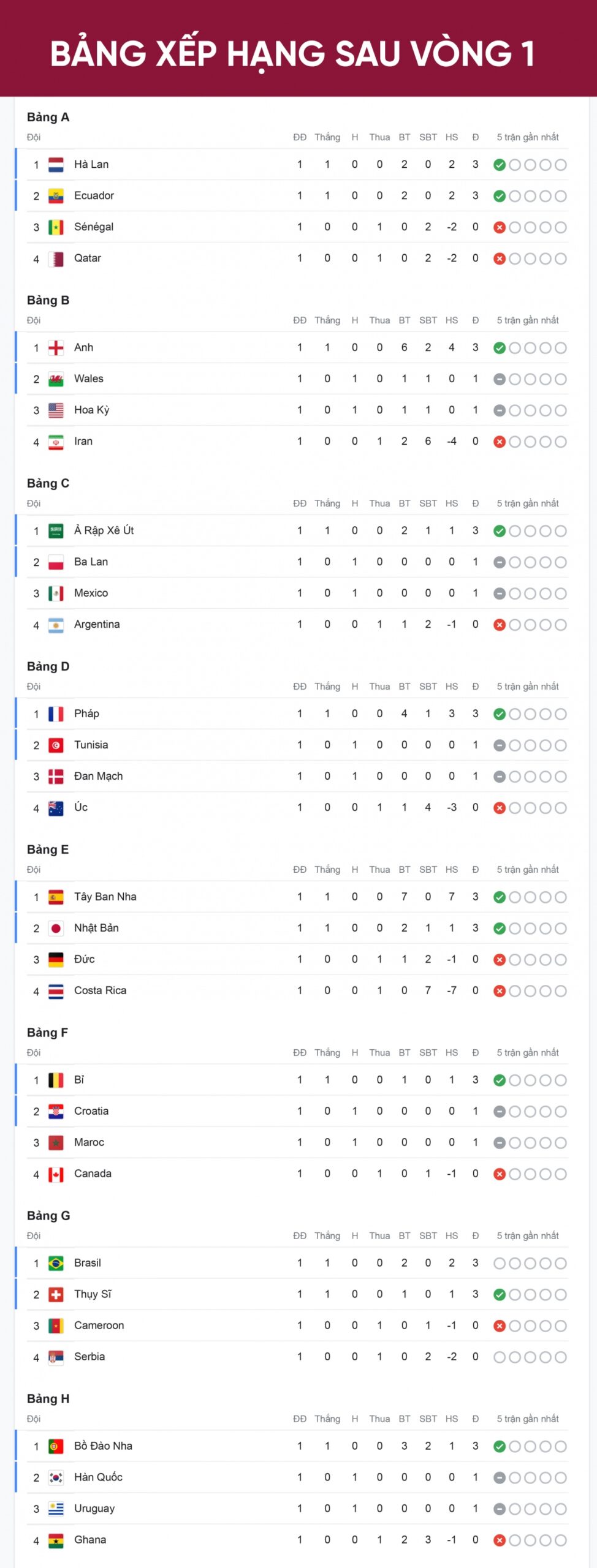
Task: Open the Tây Ban Nha team link
Action: (105, 897)
